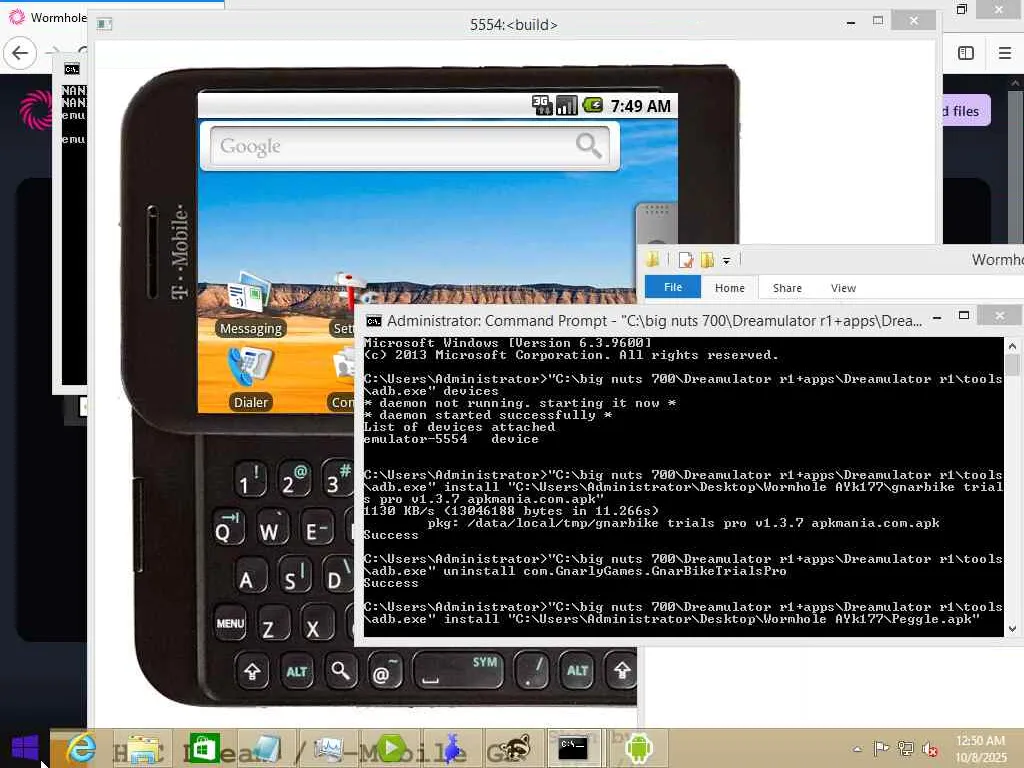Screen dimensions: 1024x768
Task: Click the raccoon taskbar icon
Action: click(x=515, y=748)
